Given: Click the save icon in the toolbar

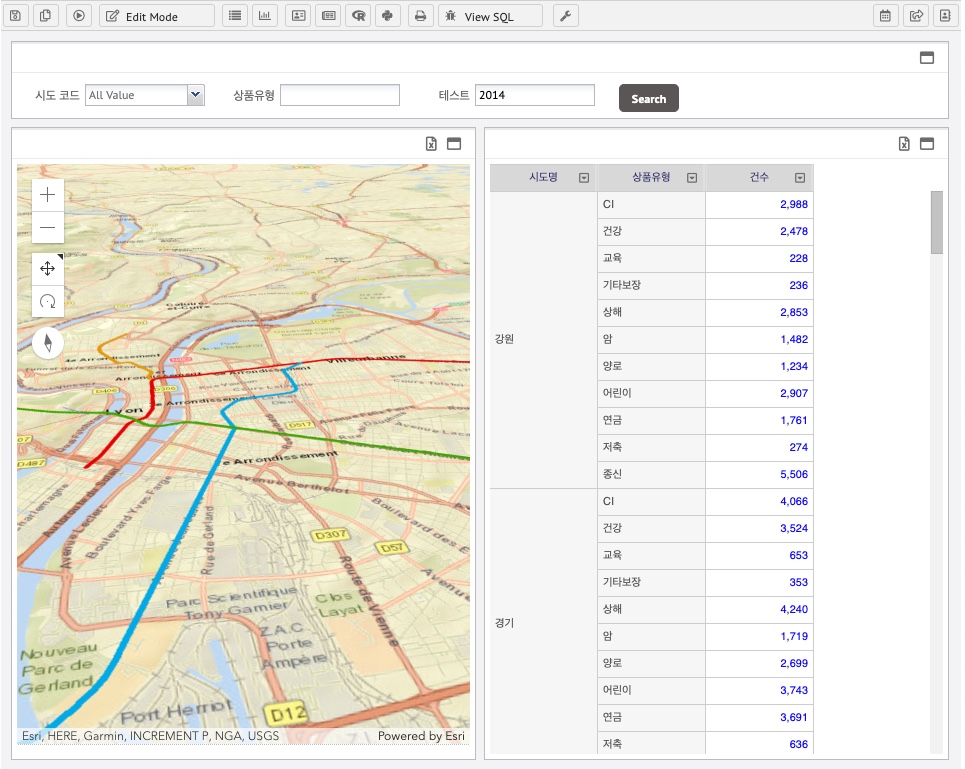Looking at the screenshot, I should pyautogui.click(x=16, y=16).
